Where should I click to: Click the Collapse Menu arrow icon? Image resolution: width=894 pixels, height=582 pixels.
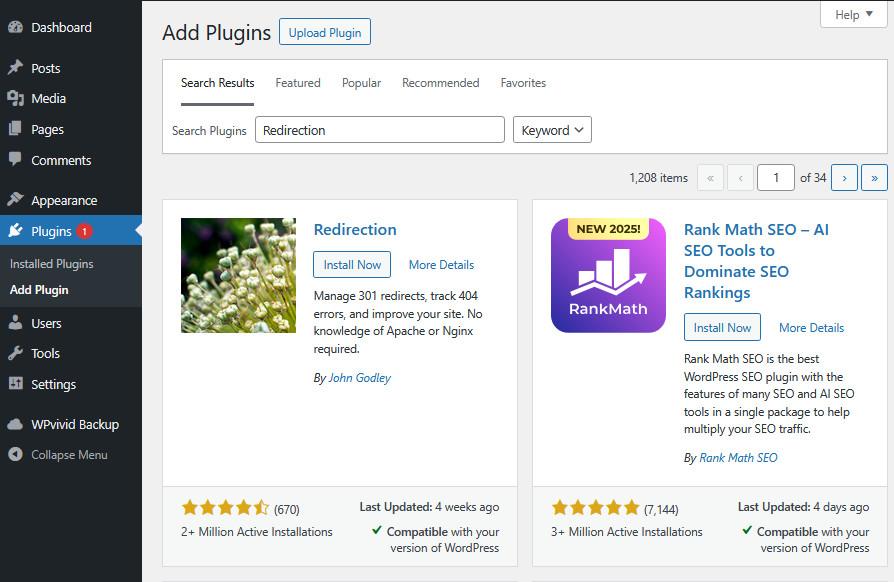click(x=15, y=454)
